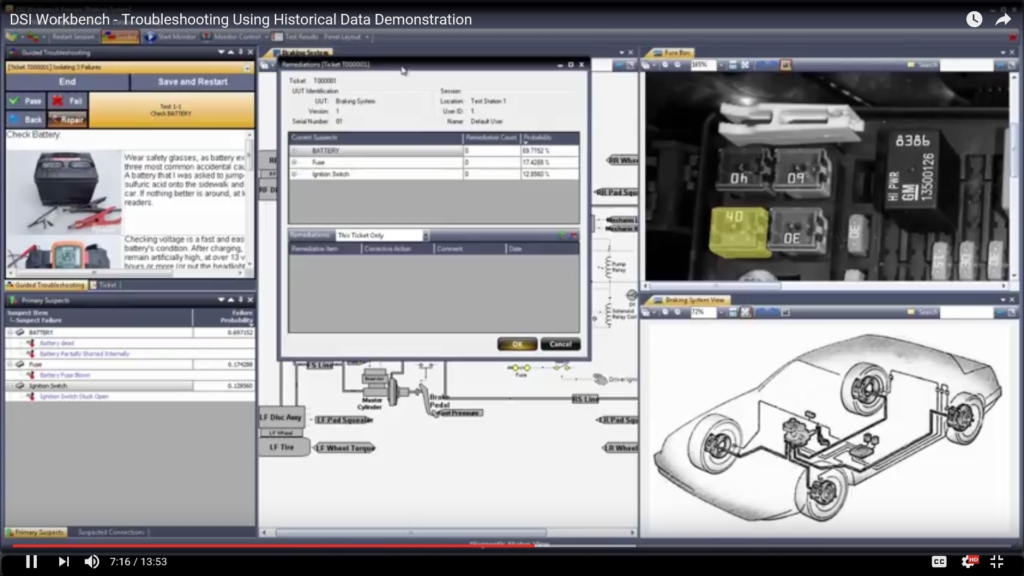This screenshot has height=576, width=1024.
Task: Select the Battery dead failure
Action: point(57,343)
